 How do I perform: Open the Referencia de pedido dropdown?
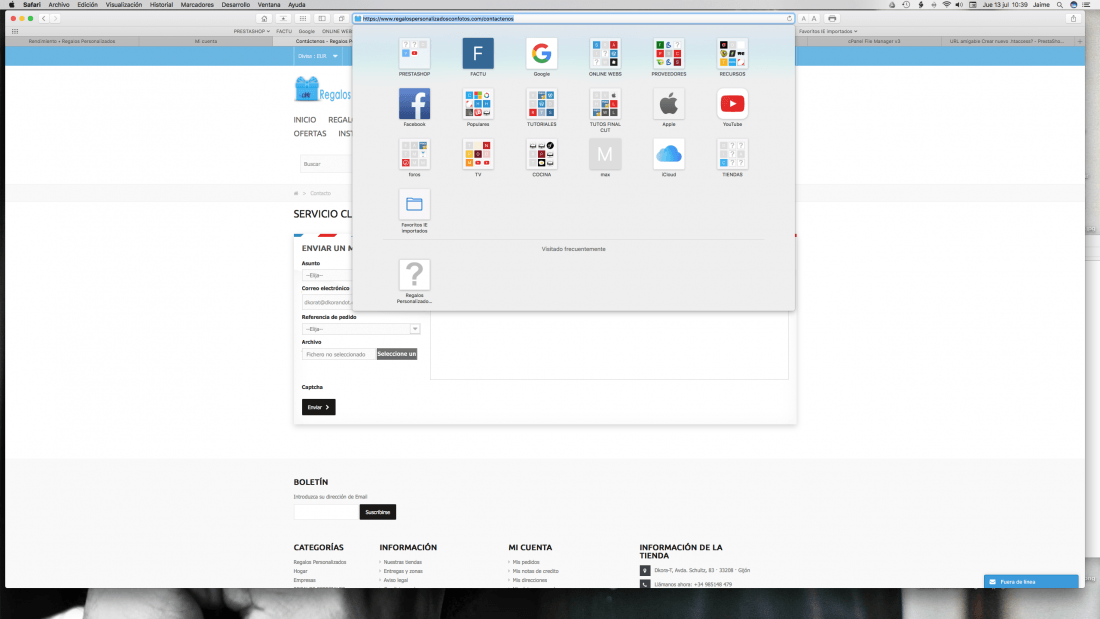point(361,329)
